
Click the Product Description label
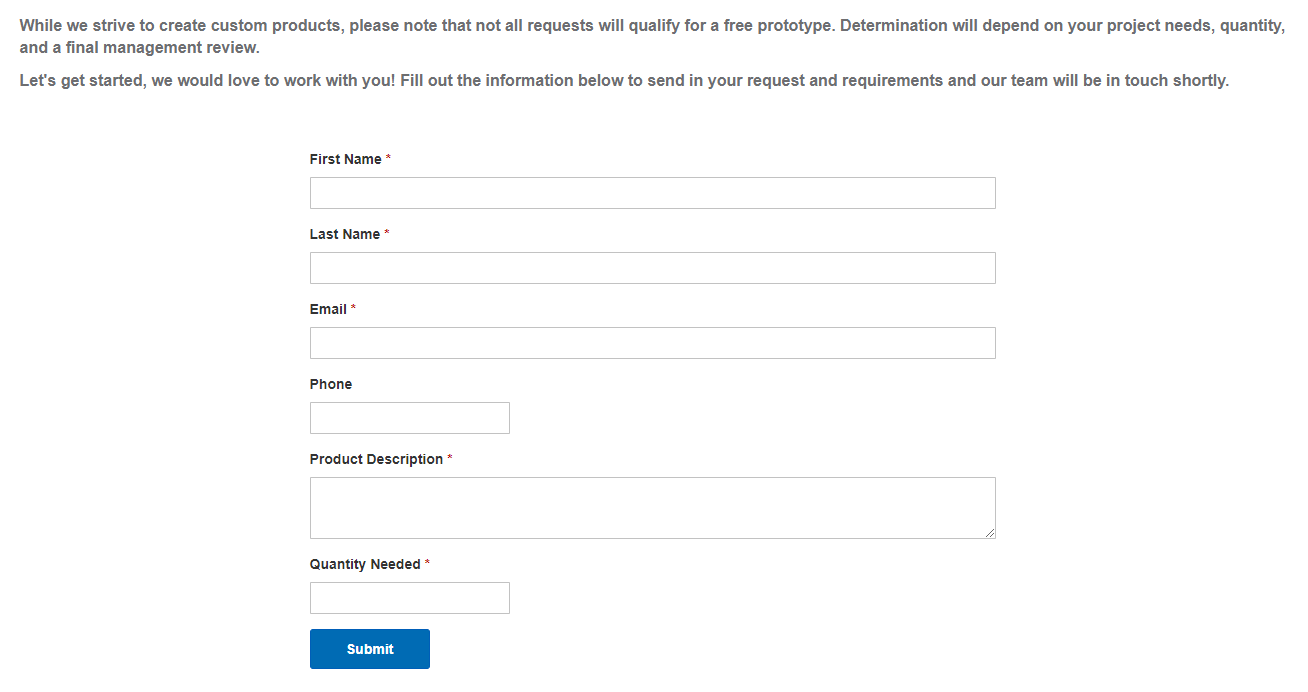(376, 459)
